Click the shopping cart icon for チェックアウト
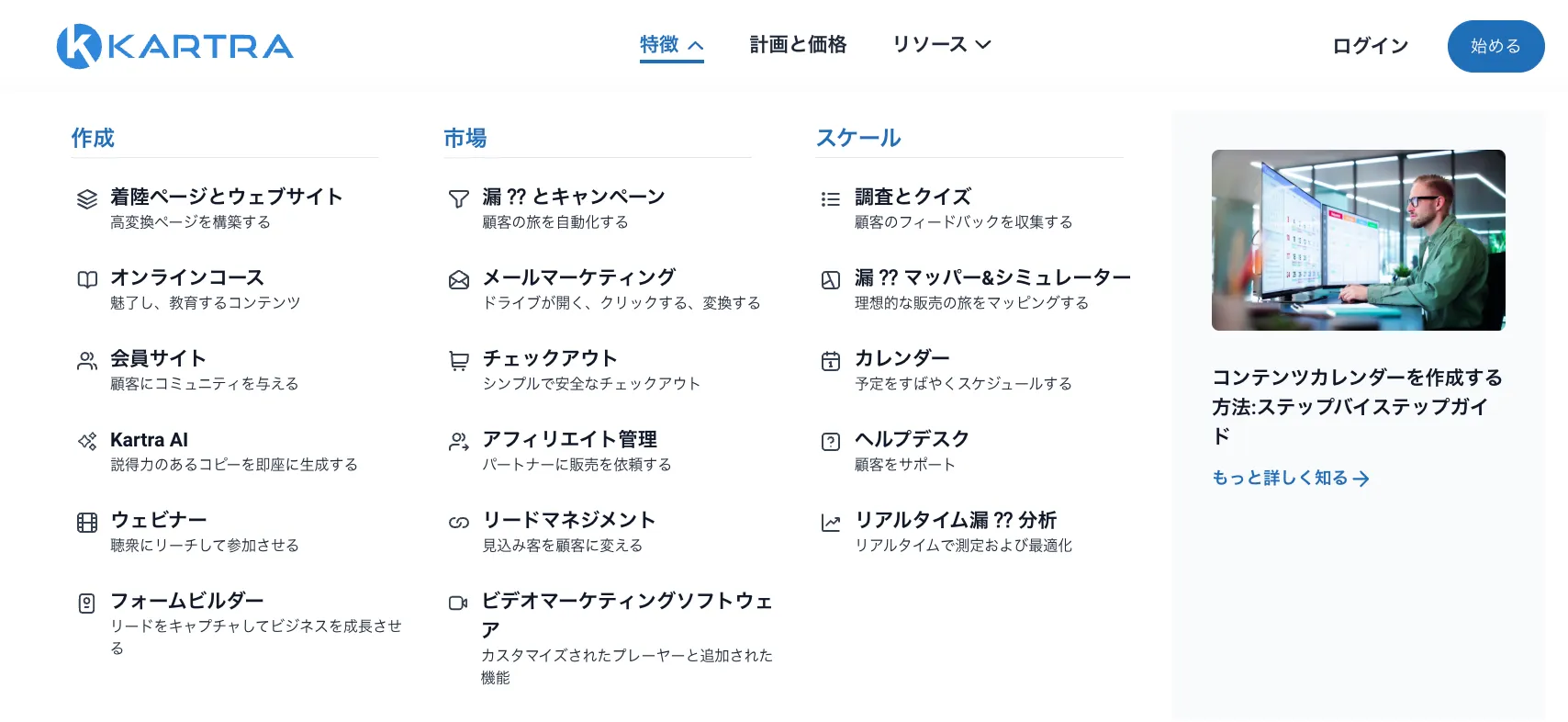This screenshot has height=722, width=1568. point(459,361)
